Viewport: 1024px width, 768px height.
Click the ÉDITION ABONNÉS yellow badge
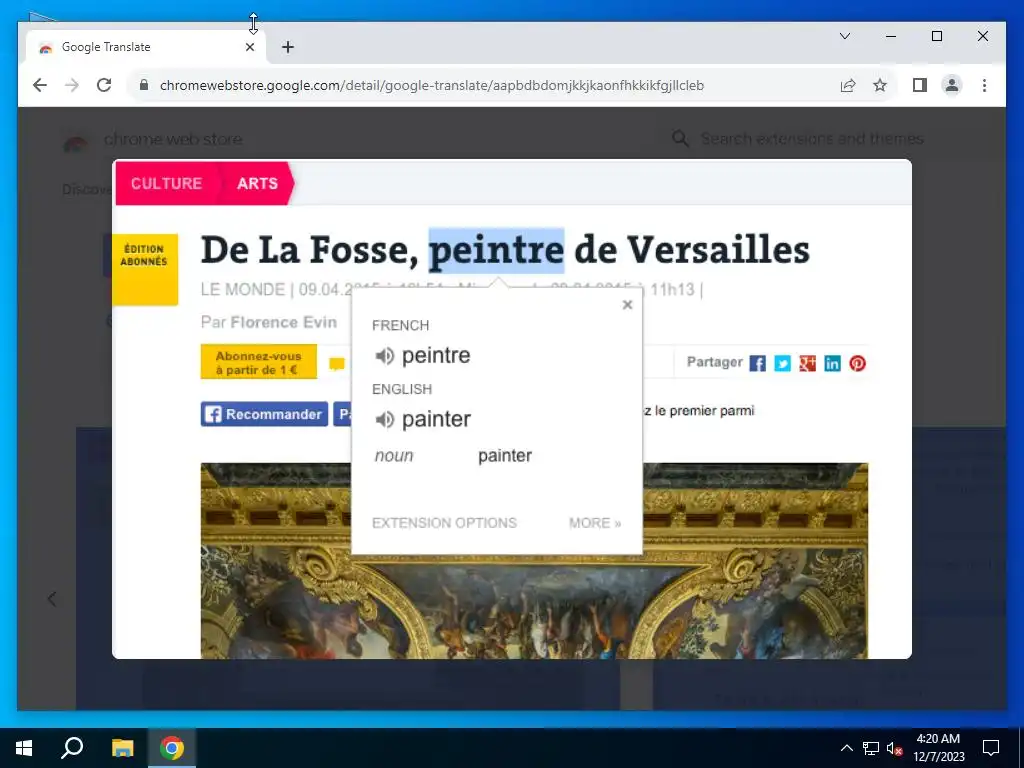tap(145, 269)
